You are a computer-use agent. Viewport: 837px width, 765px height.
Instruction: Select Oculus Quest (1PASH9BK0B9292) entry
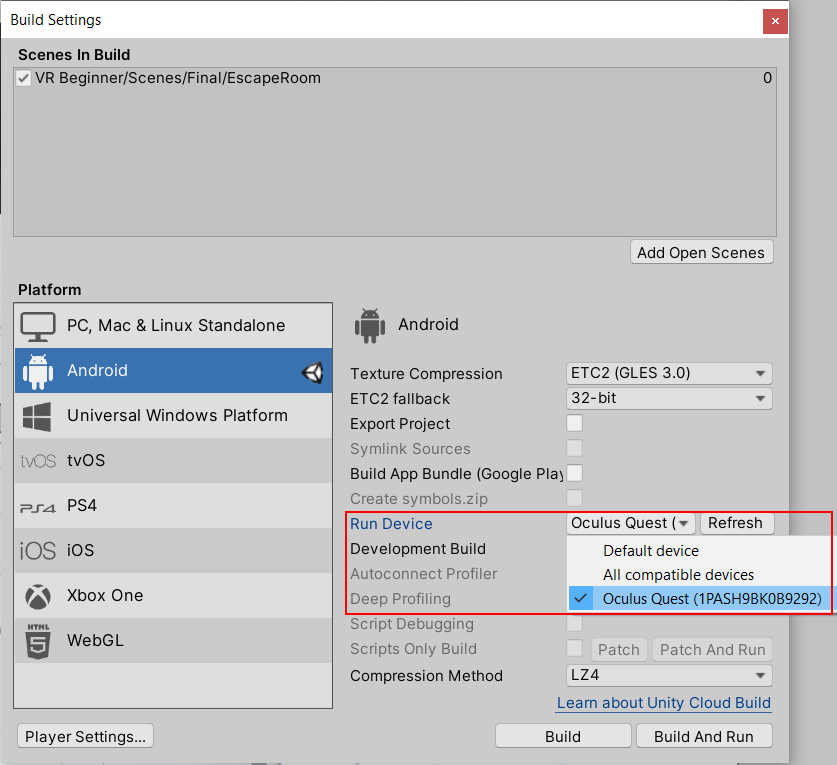(699, 599)
